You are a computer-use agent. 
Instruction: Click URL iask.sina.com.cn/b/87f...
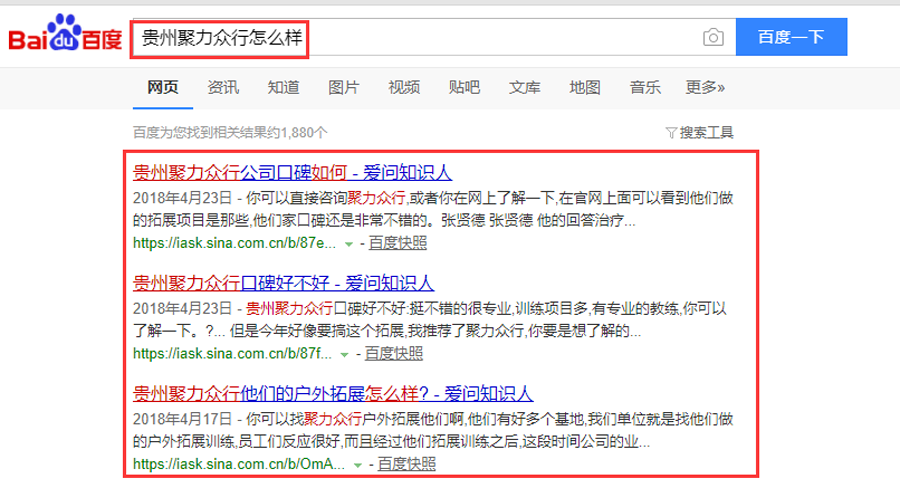pyautogui.click(x=232, y=354)
